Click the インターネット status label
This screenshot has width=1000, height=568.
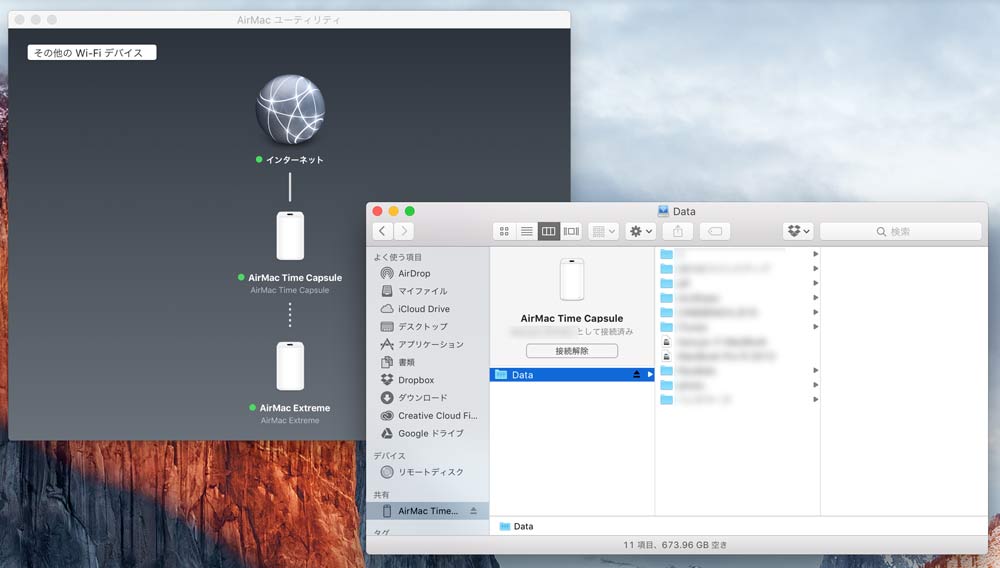click(x=294, y=160)
